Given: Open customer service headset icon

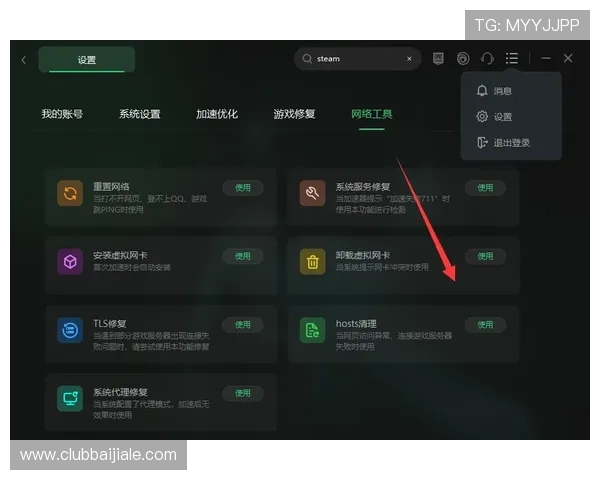Looking at the screenshot, I should (x=487, y=59).
